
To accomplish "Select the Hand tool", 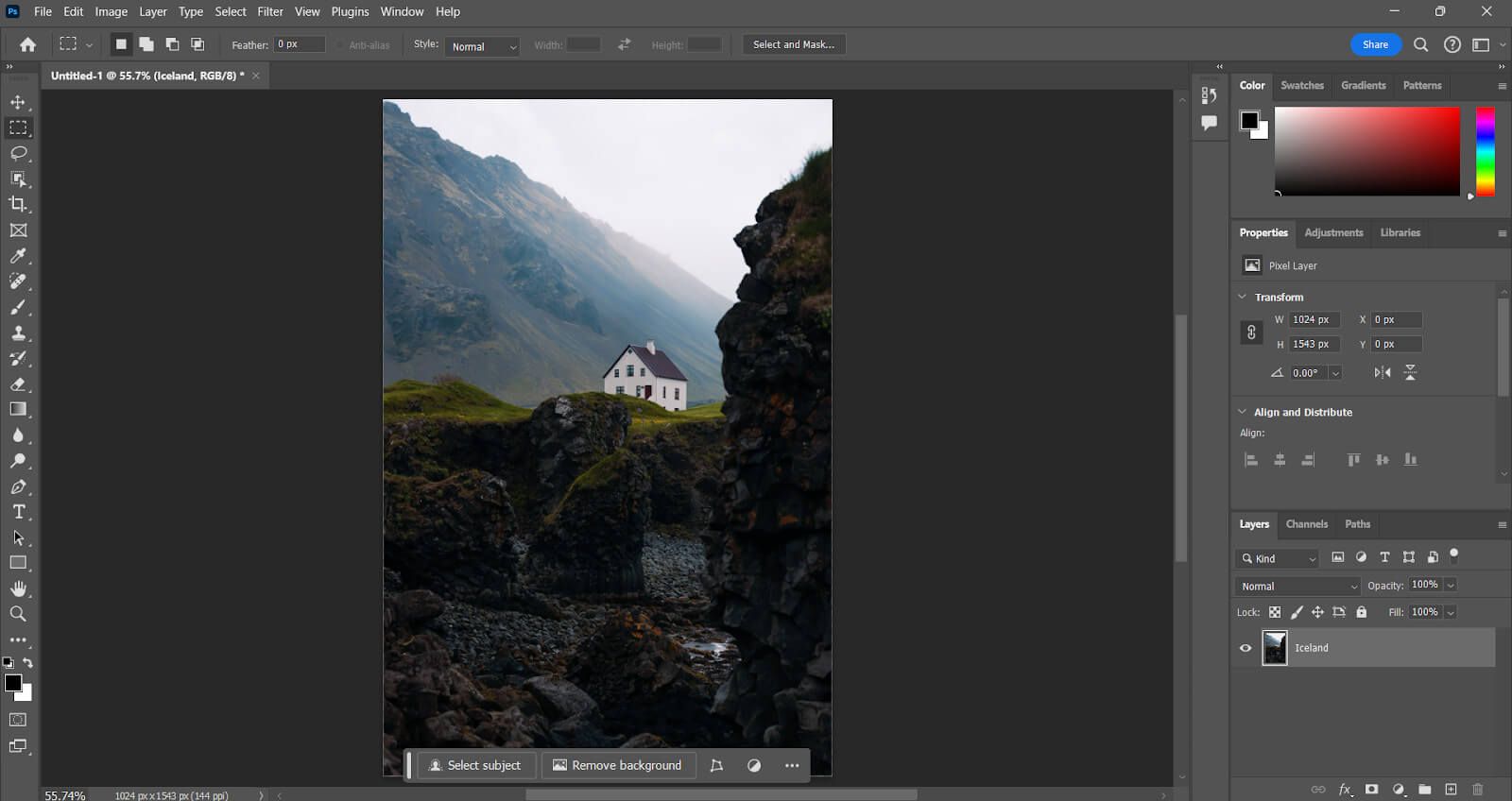I will point(18,588).
